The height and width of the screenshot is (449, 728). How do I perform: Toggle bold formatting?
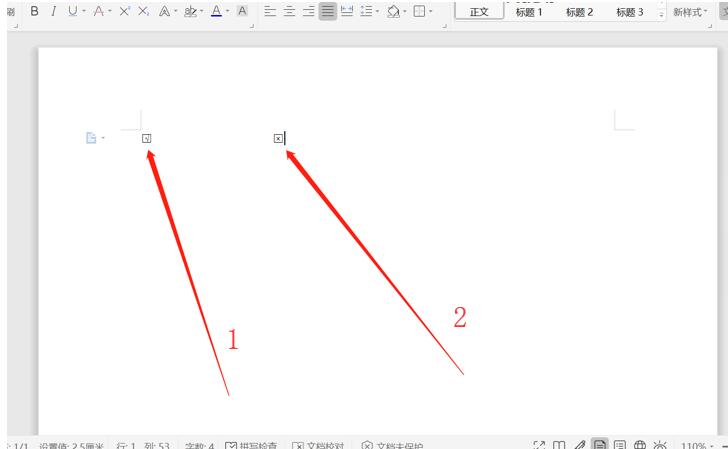tap(34, 11)
